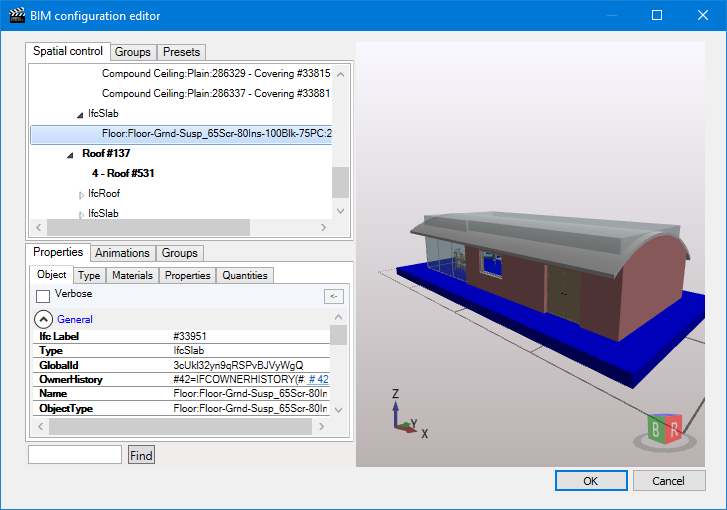The height and width of the screenshot is (510, 727).
Task: Follow the # 42 OwnerHistory link
Action: (x=318, y=380)
